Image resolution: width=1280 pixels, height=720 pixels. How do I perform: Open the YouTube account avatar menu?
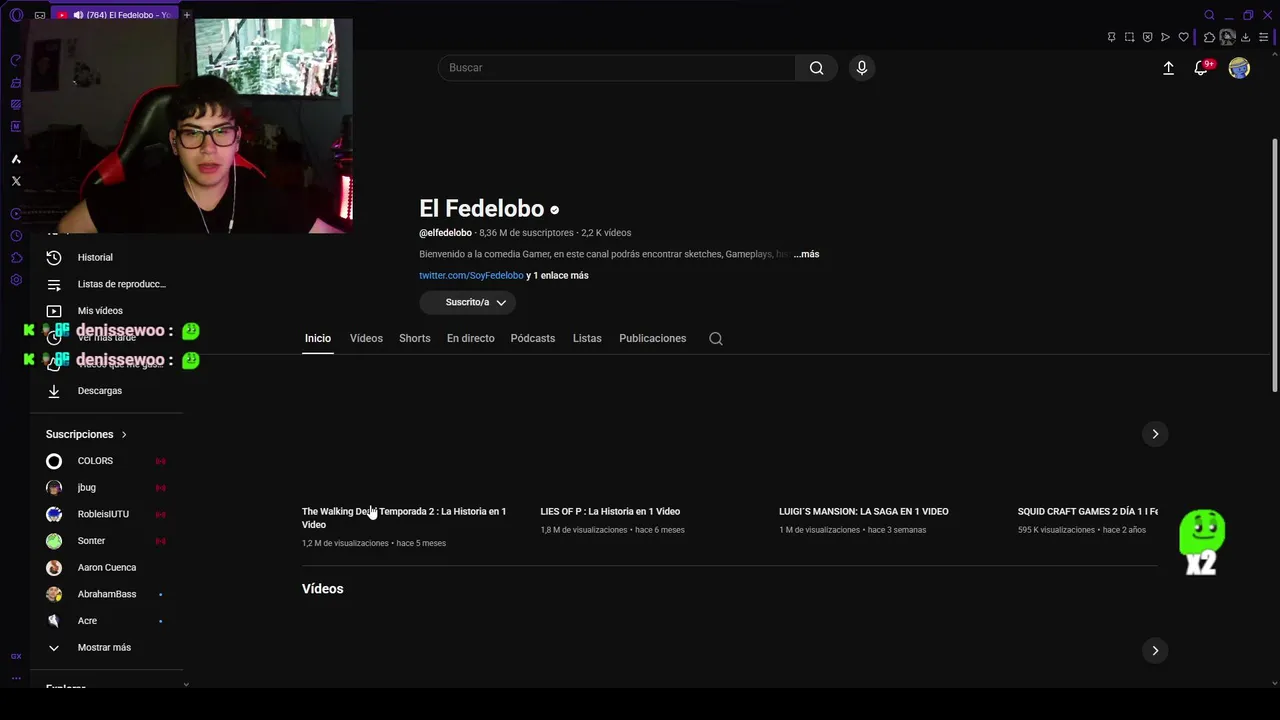[x=1239, y=68]
